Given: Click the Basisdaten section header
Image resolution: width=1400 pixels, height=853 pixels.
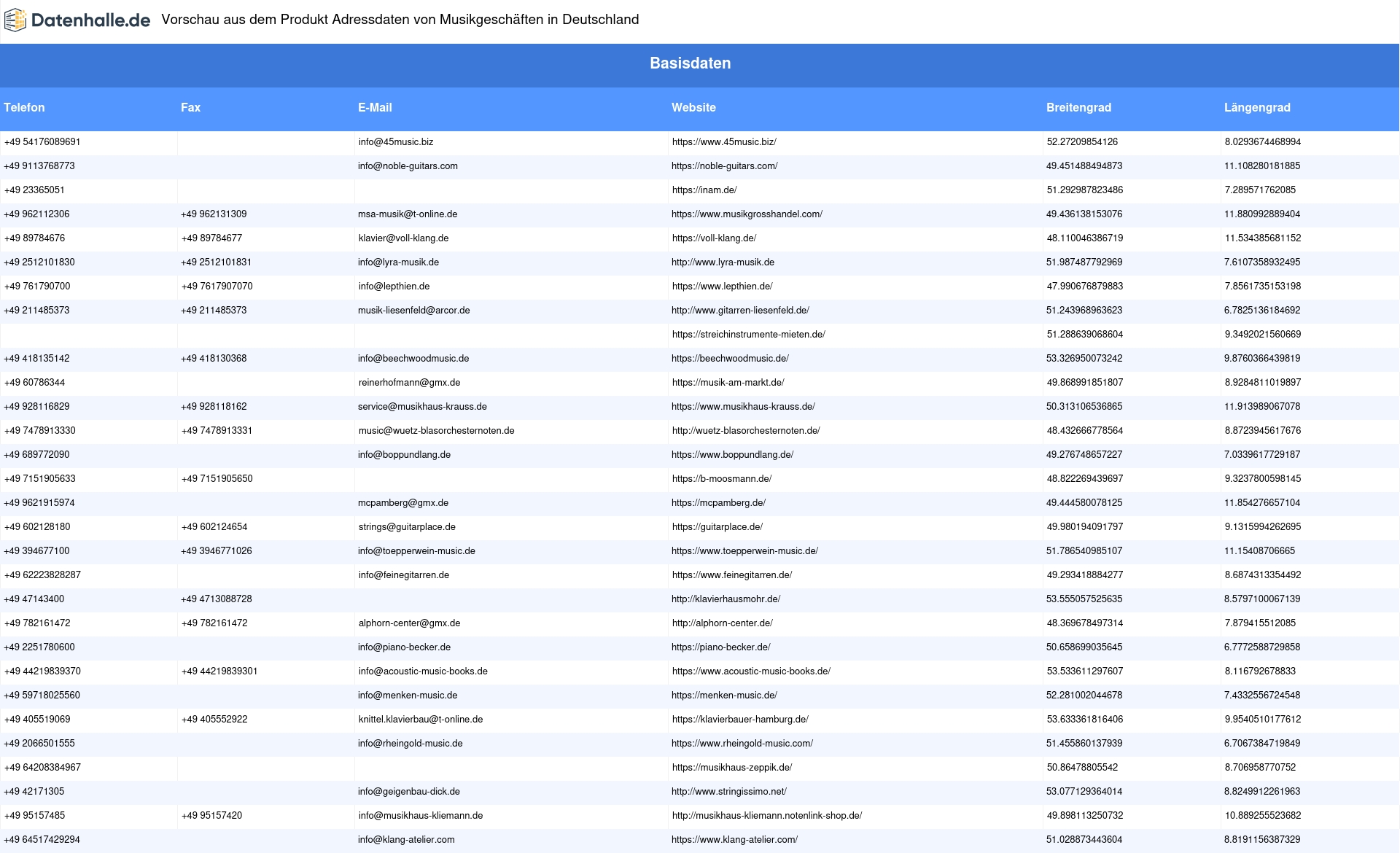Looking at the screenshot, I should (690, 63).
